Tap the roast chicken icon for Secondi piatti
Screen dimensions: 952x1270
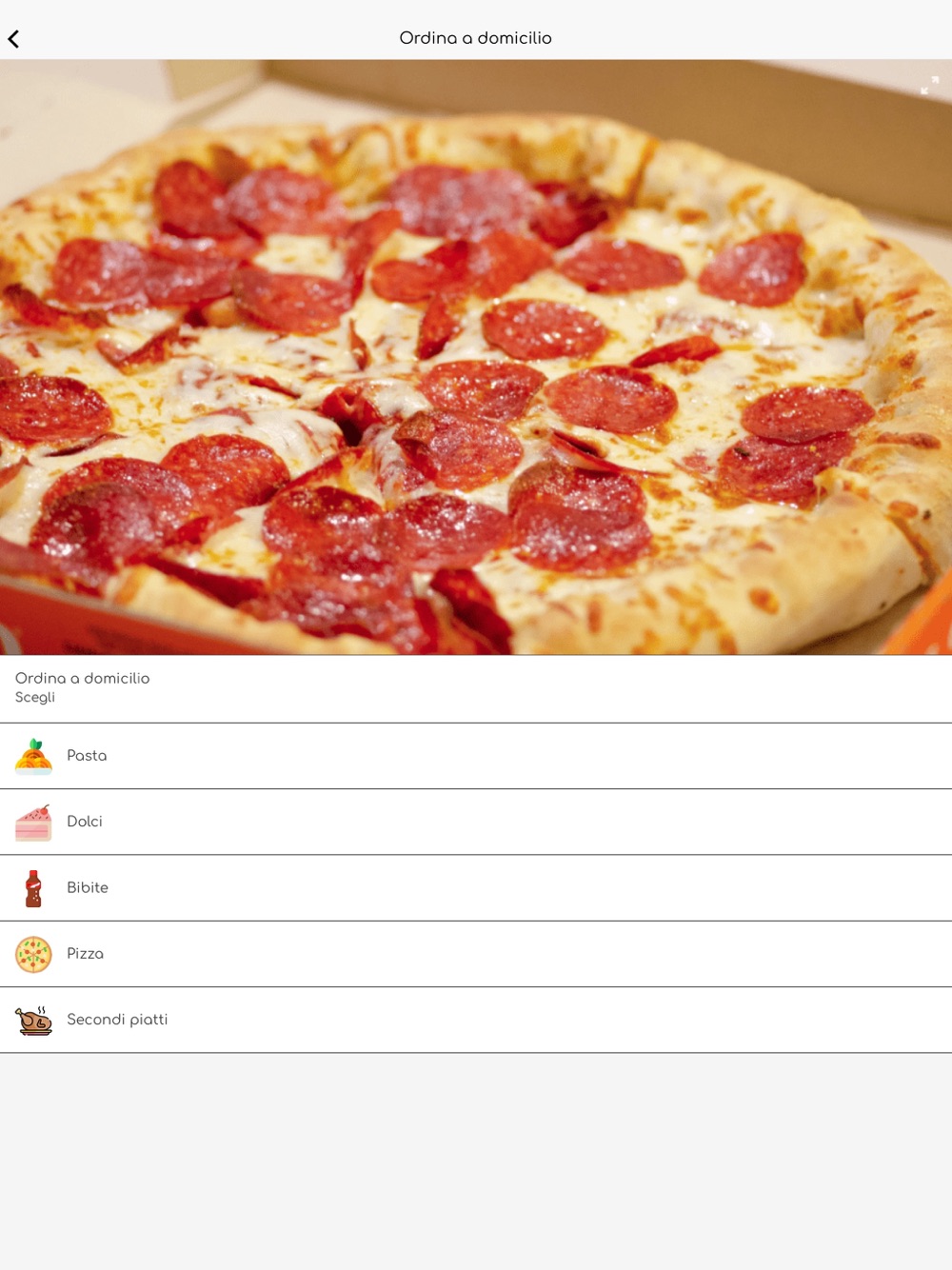[33, 1021]
